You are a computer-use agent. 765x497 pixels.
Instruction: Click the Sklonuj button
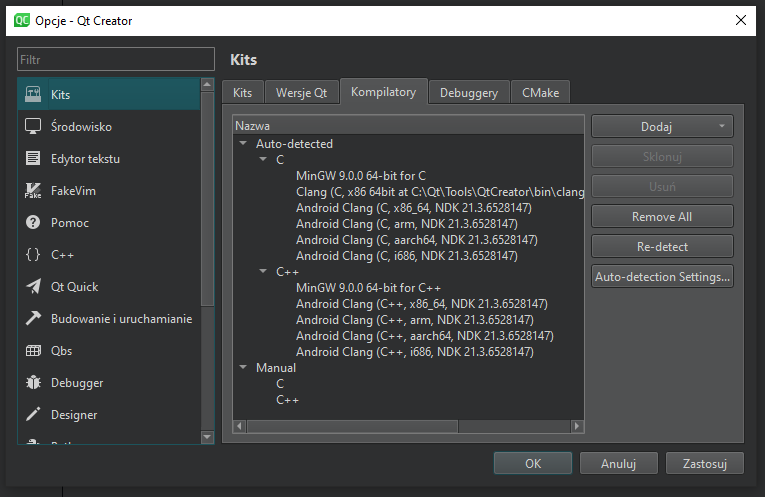(662, 157)
